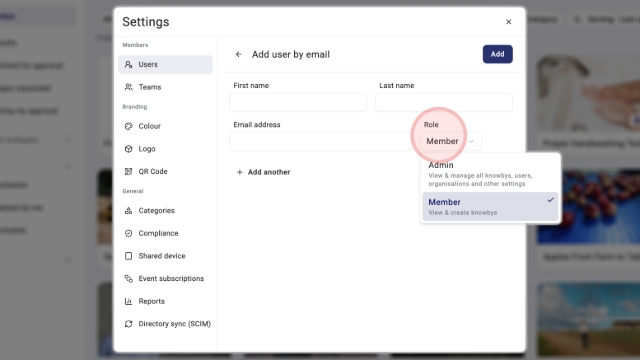Click the Compliance shield icon
This screenshot has width=640, height=360.
[129, 233]
